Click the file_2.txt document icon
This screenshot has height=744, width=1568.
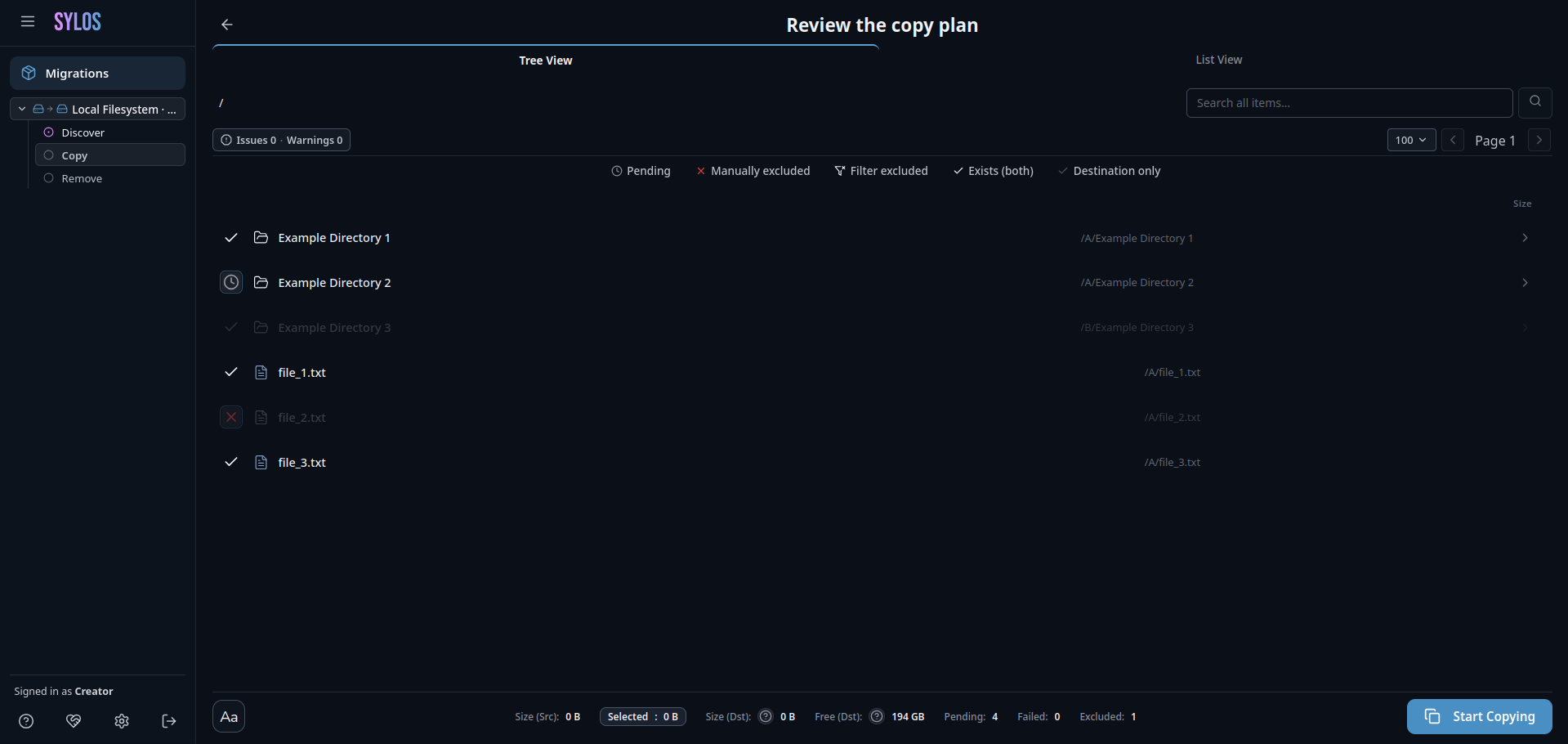point(261,417)
